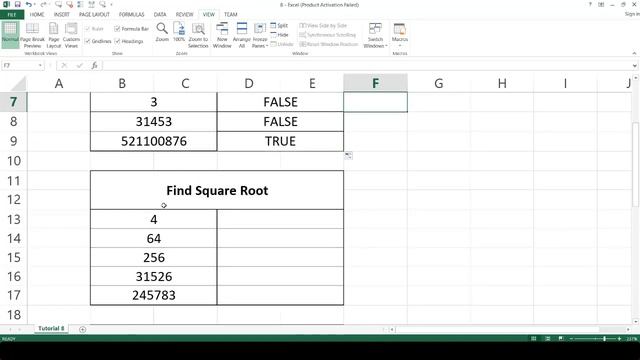
Task: Open the FILE tab
Action: (12, 14)
